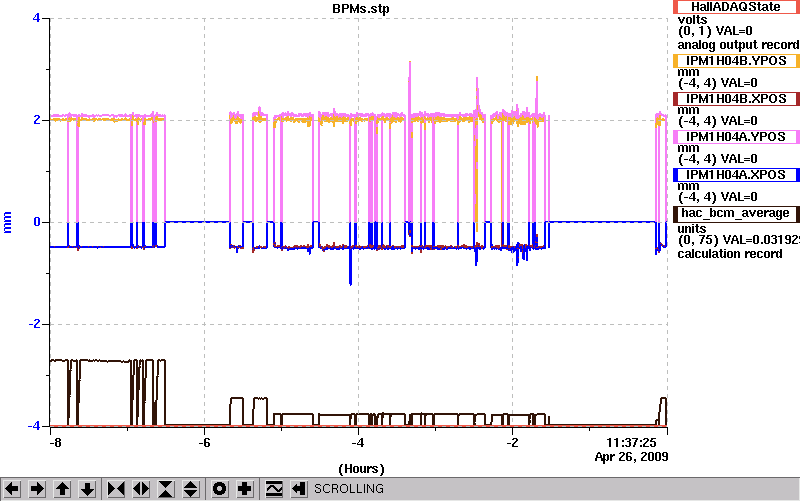Image resolution: width=800 pixels, height=501 pixels.
Task: Select the HallADAQState legend entry
Action: (x=736, y=7)
